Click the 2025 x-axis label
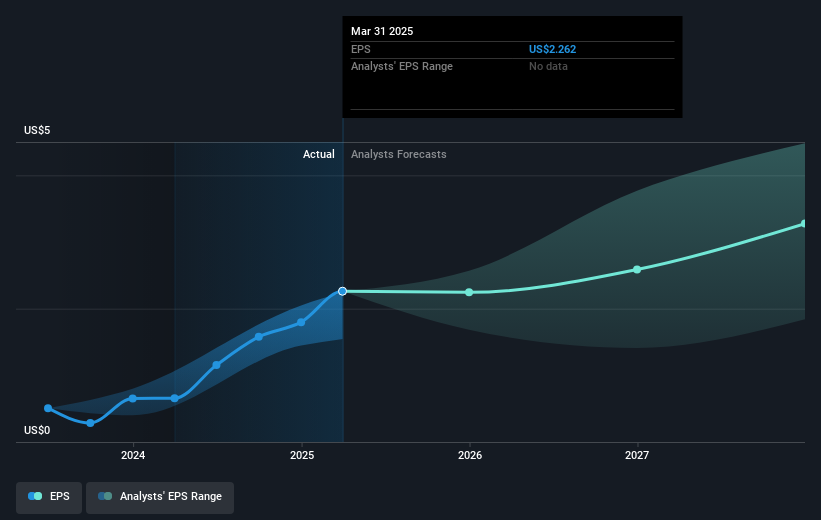This screenshot has height=520, width=821. coord(302,455)
